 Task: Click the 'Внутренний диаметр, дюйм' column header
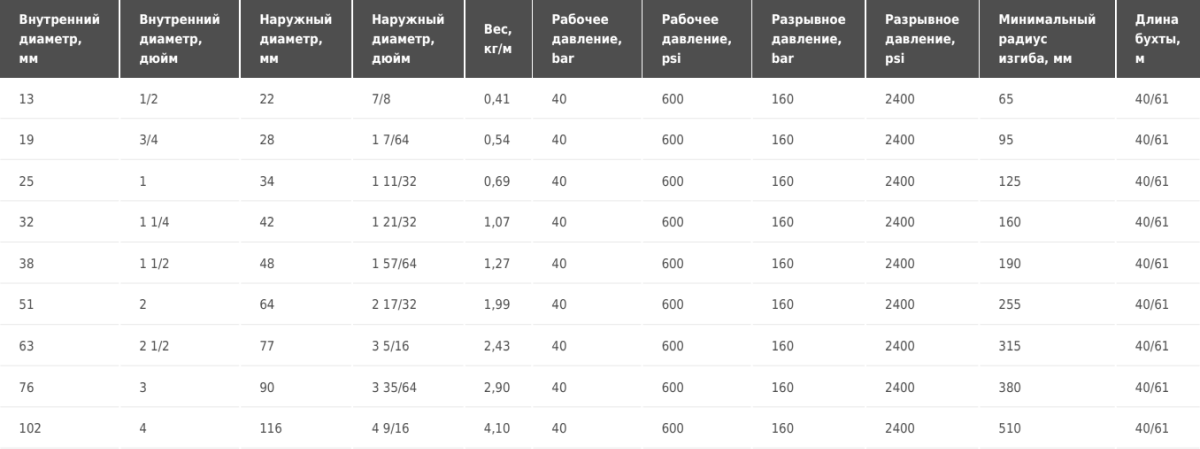[179, 39]
